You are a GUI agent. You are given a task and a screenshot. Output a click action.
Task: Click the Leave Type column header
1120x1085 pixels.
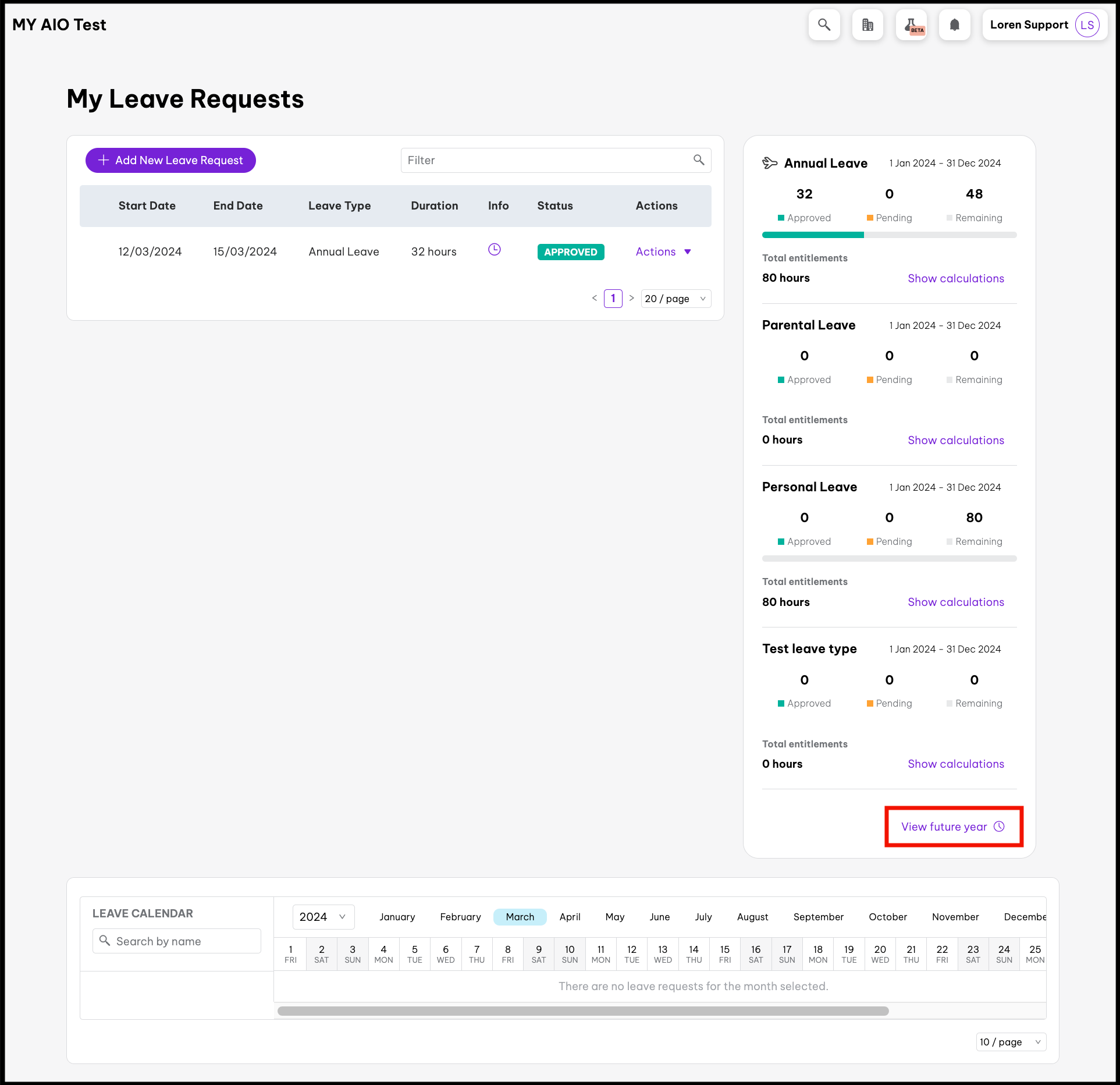pyautogui.click(x=339, y=205)
